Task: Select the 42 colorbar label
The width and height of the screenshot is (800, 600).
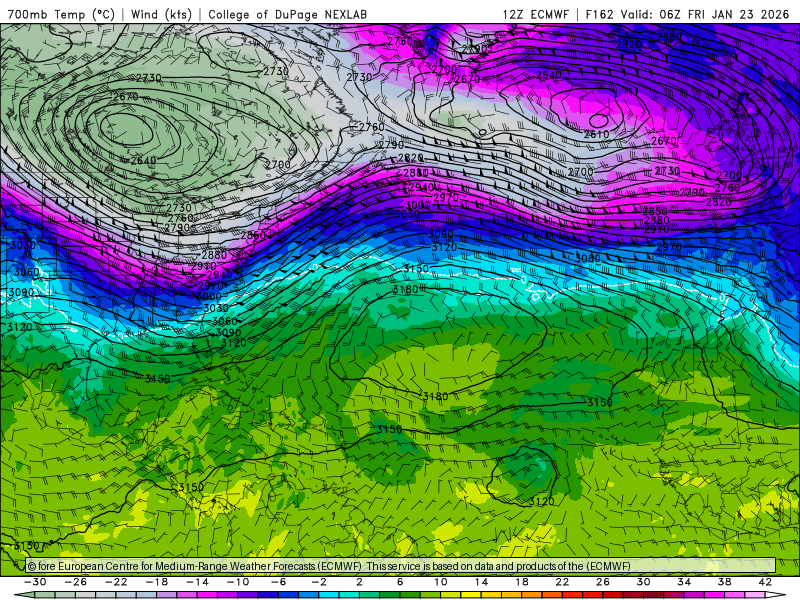Action: click(765, 582)
